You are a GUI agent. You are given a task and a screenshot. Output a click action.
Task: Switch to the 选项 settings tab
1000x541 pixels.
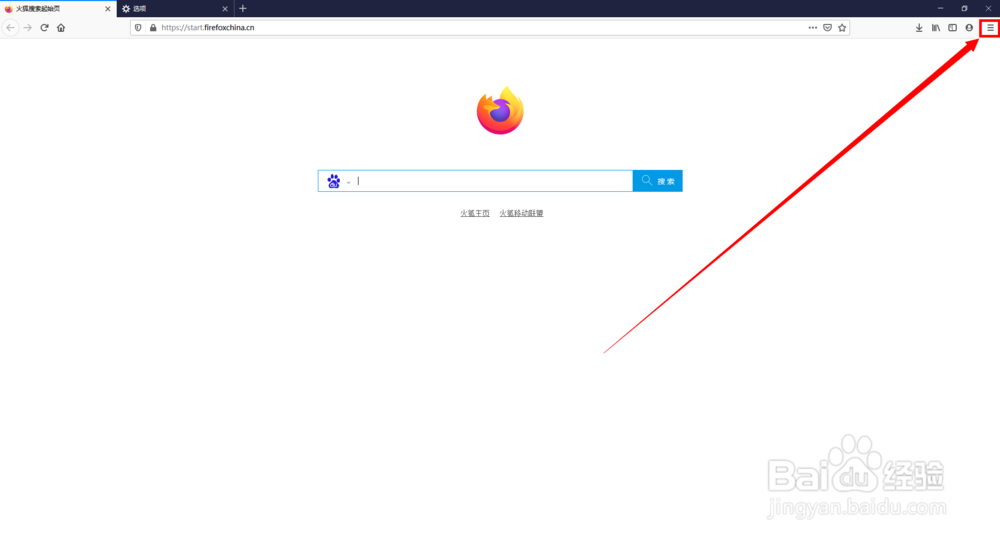click(x=175, y=9)
